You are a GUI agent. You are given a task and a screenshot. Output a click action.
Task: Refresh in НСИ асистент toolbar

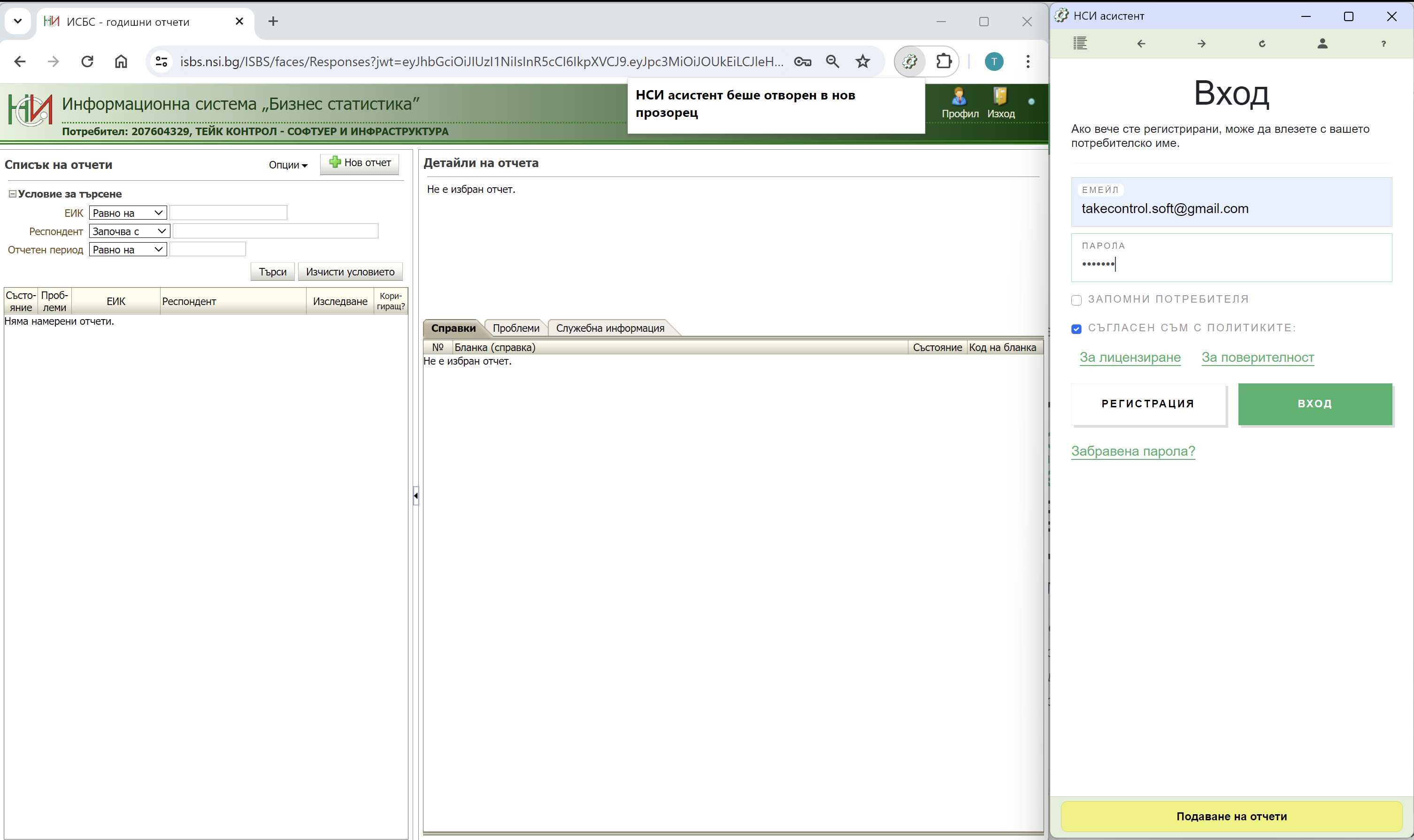[1262, 44]
